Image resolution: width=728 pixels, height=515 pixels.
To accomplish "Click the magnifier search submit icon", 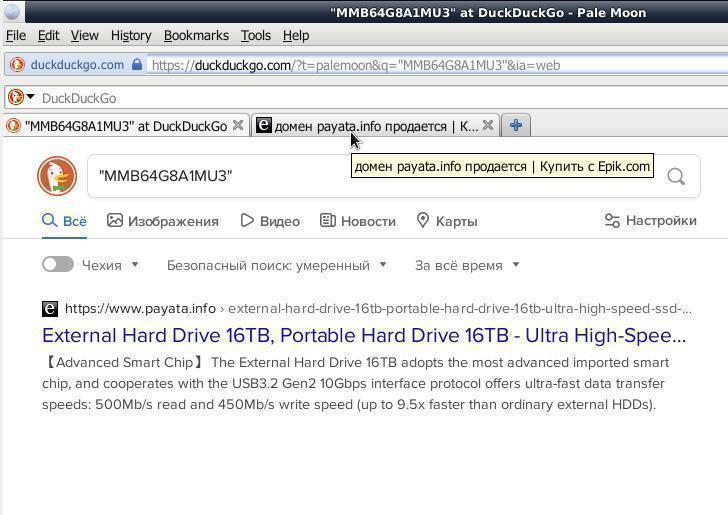I will 676,176.
